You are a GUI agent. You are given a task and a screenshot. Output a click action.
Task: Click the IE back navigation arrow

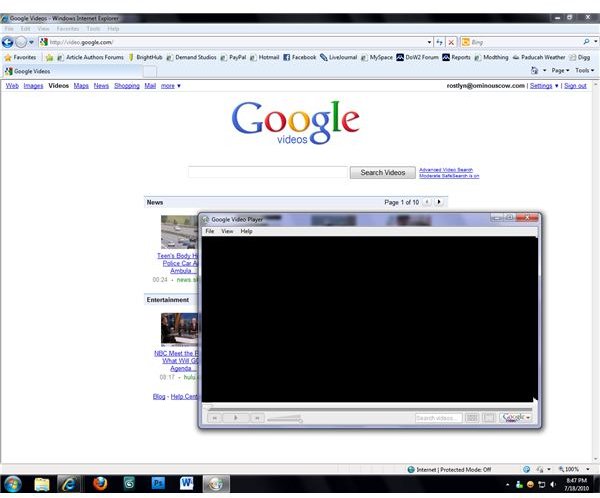[x=8, y=42]
